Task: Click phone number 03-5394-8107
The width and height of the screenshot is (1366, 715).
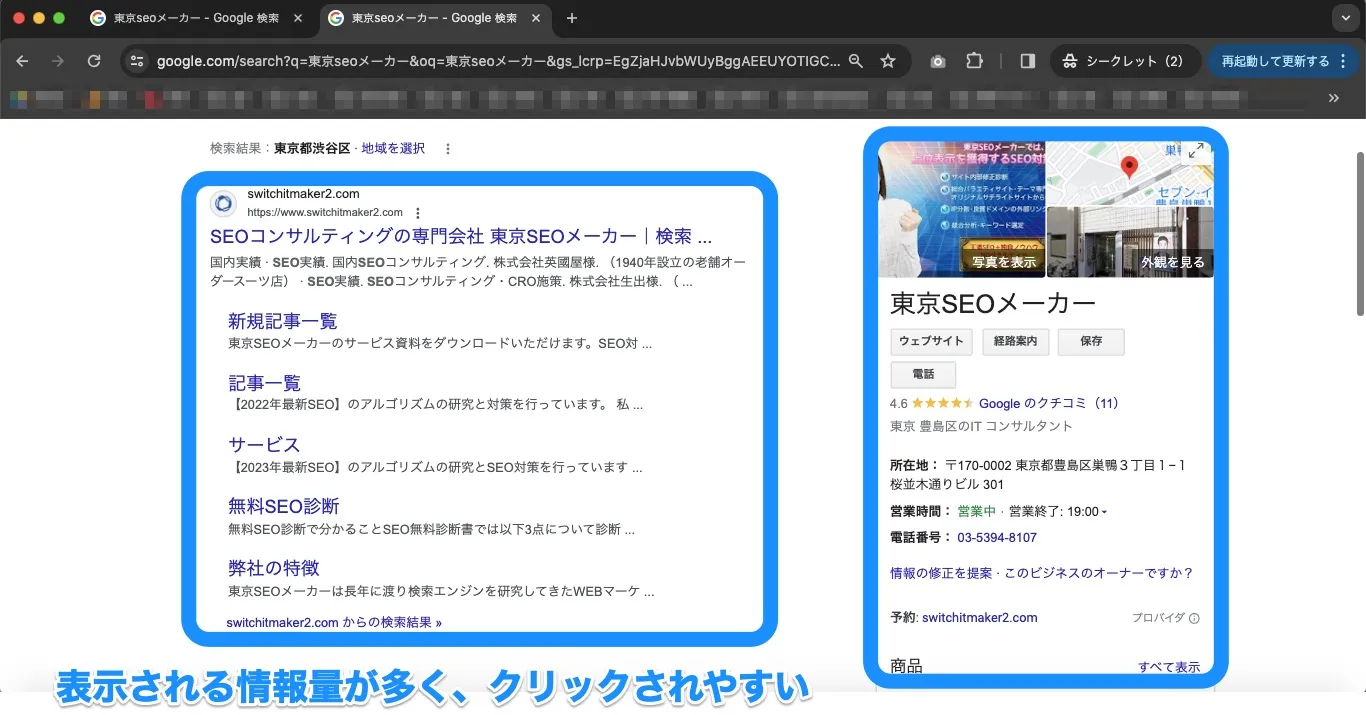Action: pyautogui.click(x=997, y=538)
